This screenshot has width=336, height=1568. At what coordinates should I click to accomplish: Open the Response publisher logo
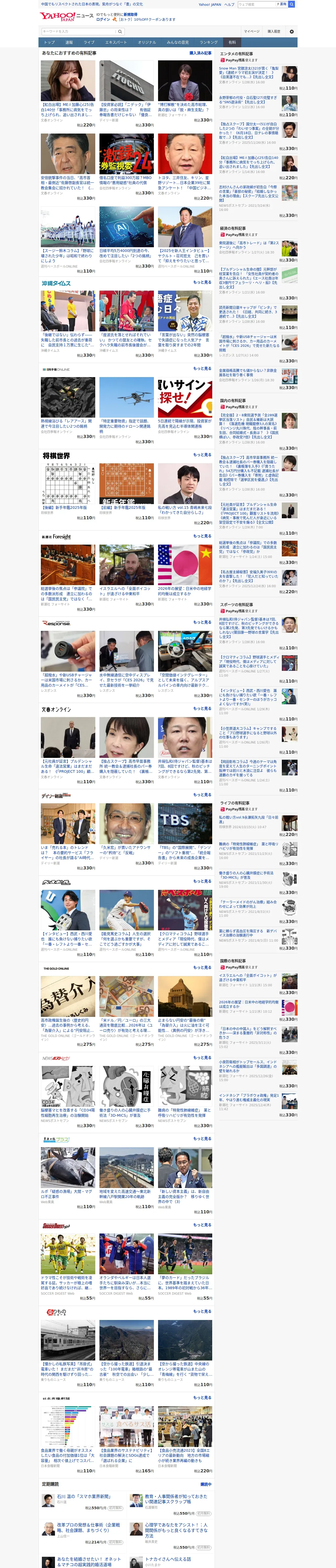click(56, 623)
